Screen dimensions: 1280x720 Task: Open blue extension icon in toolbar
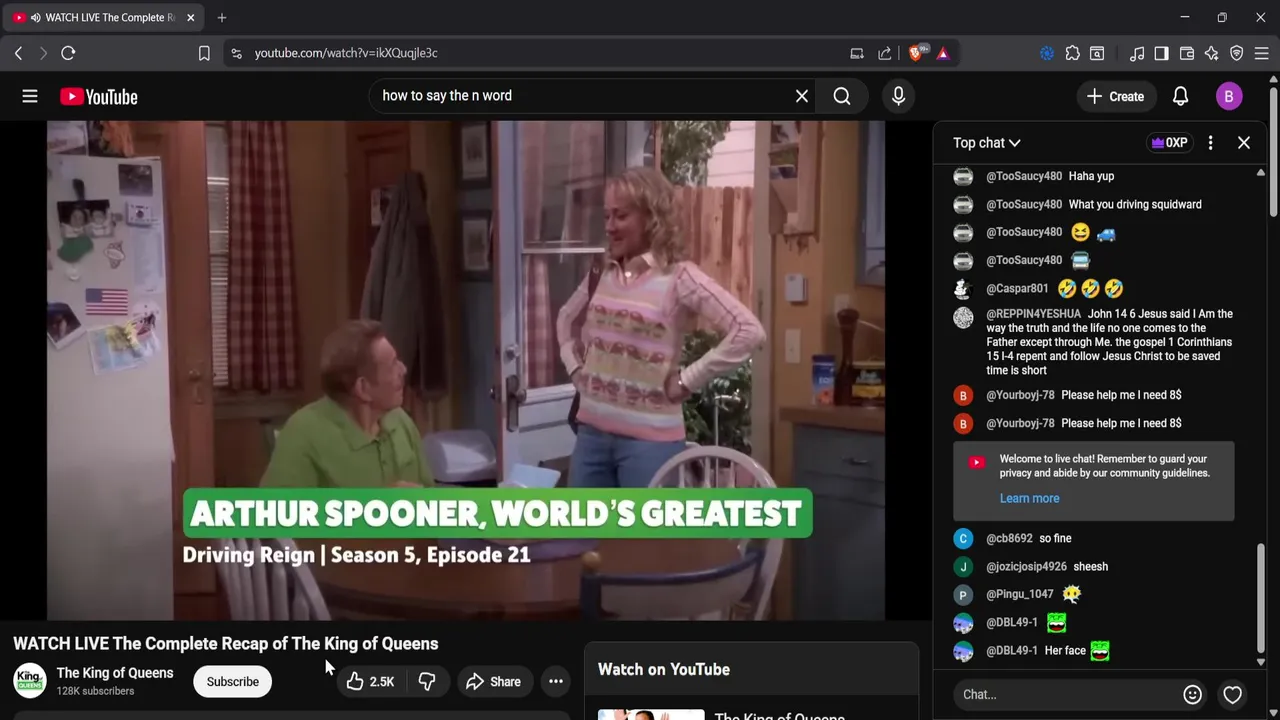click(x=1047, y=53)
